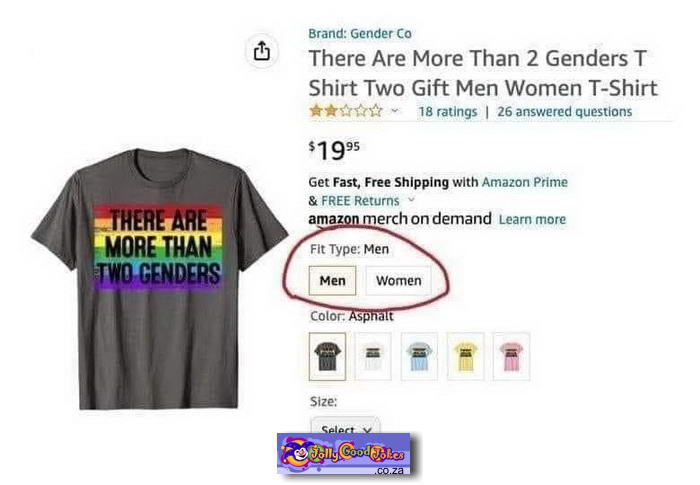Choose the Asphalt dark gray shirt swatch
The height and width of the screenshot is (485, 700).
[327, 356]
